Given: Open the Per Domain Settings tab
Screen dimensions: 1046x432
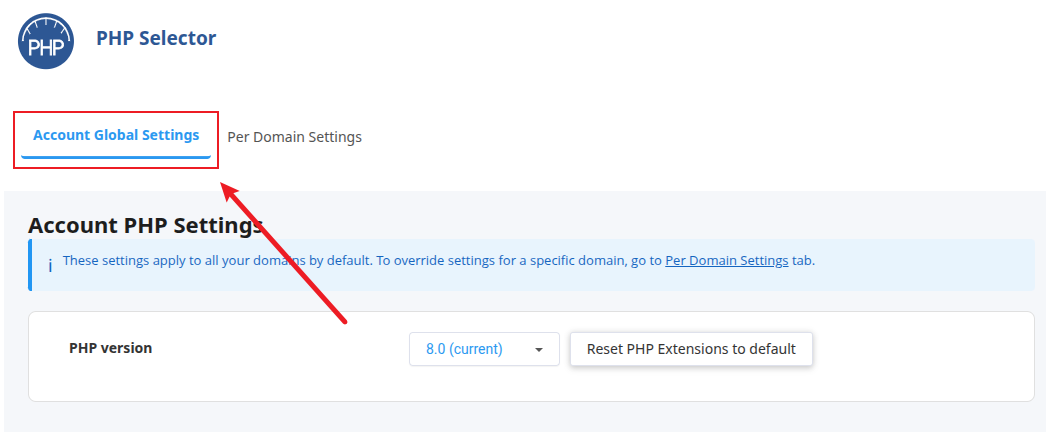Looking at the screenshot, I should (x=294, y=137).
